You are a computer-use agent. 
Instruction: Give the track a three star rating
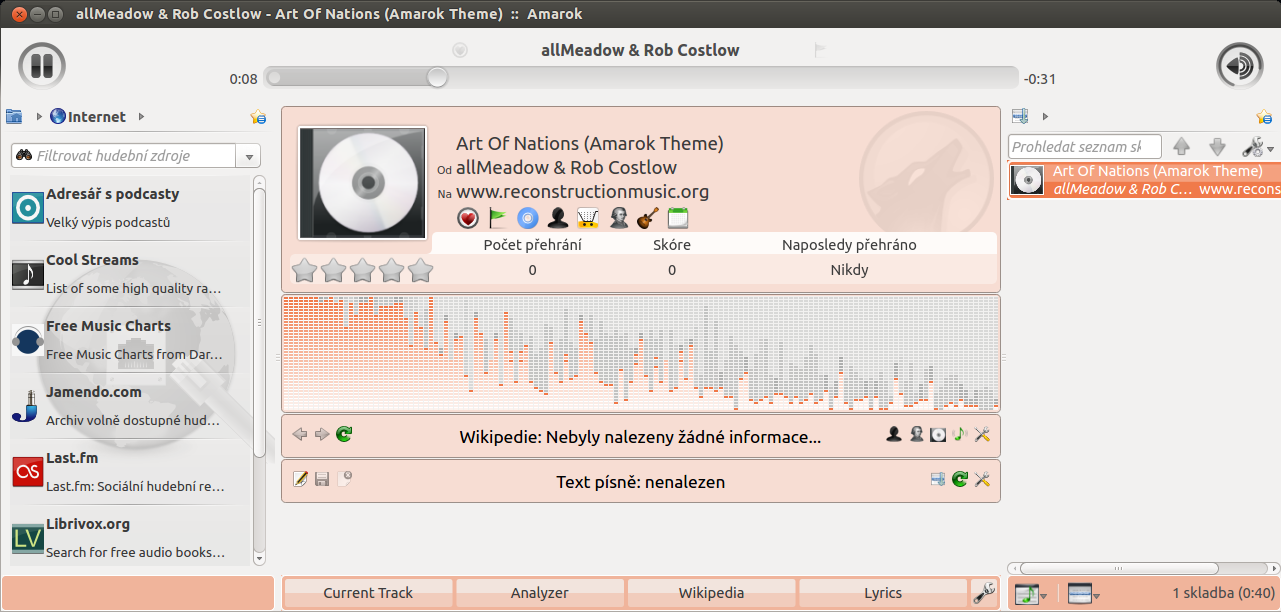click(362, 270)
